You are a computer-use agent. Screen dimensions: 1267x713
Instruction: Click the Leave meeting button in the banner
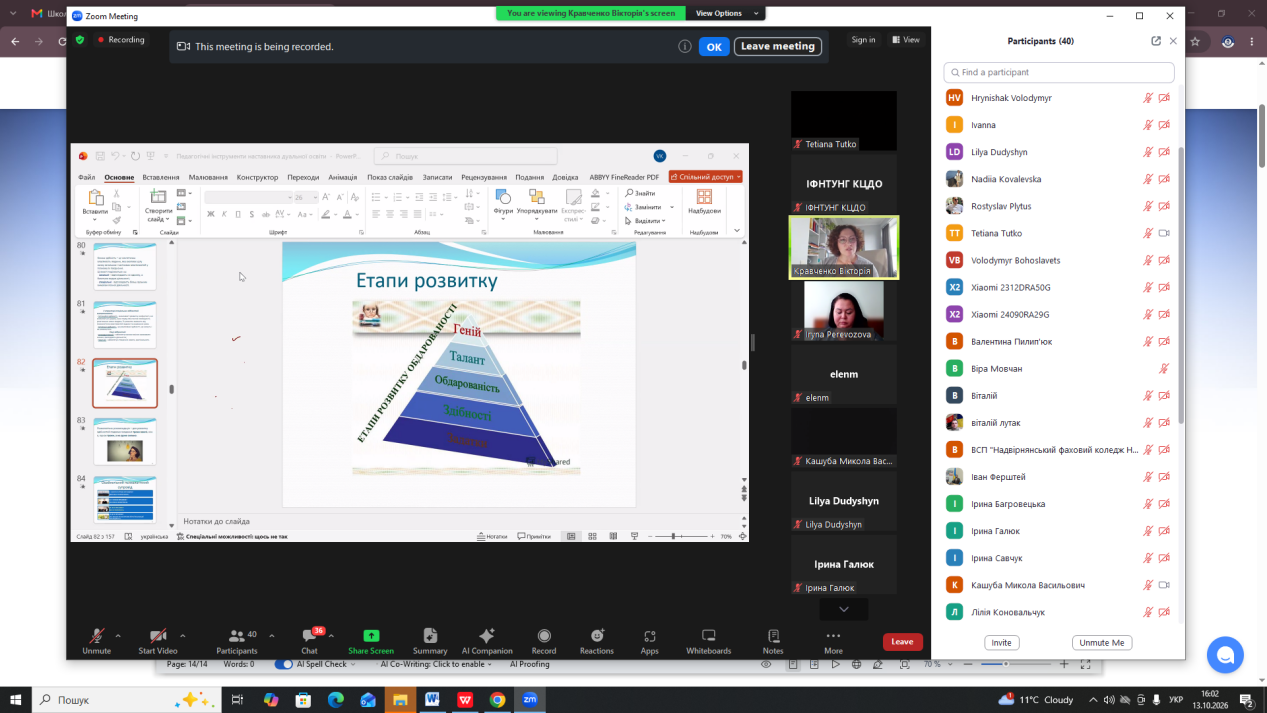[x=778, y=46]
